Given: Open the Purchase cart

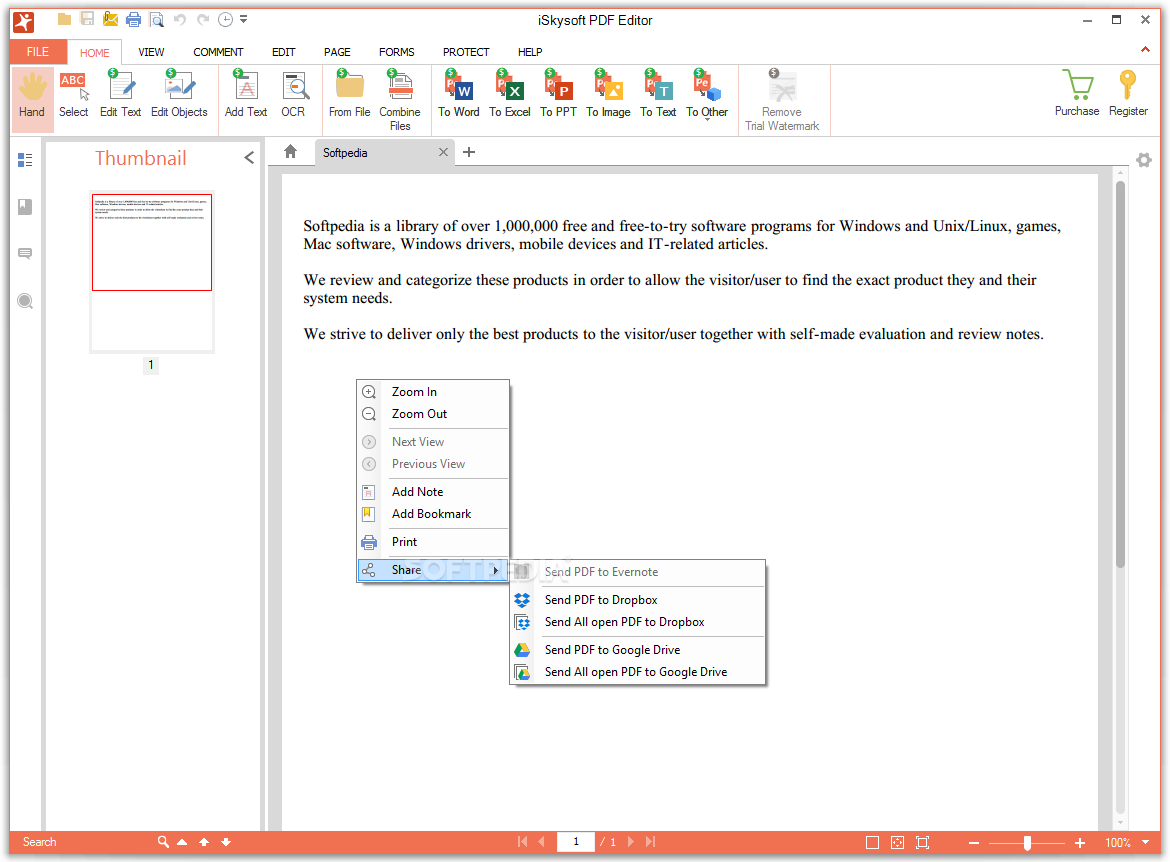Looking at the screenshot, I should pos(1077,93).
